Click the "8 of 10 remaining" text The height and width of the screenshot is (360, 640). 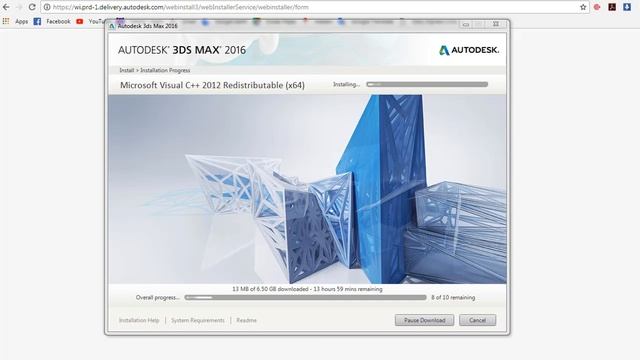(453, 298)
